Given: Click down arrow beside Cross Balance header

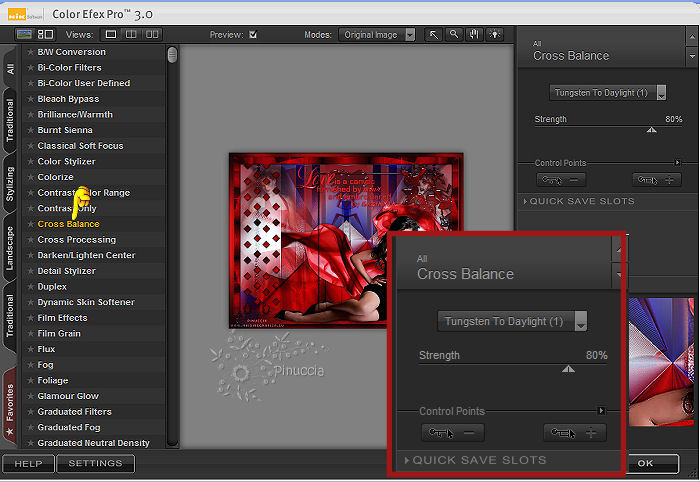Looking at the screenshot, I should [692, 56].
